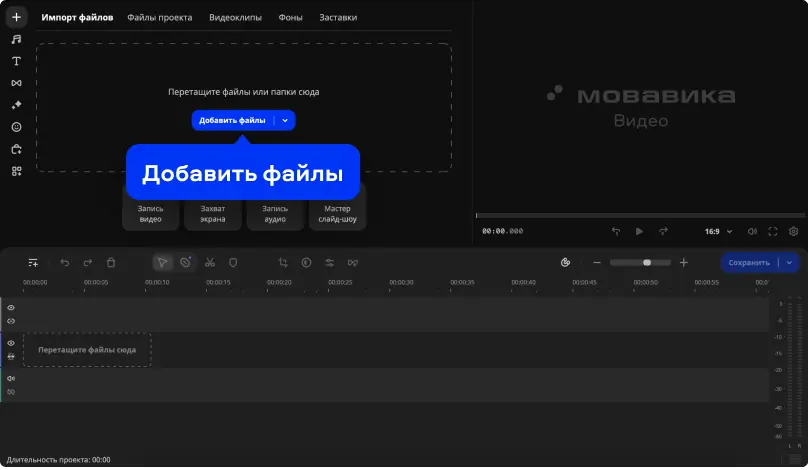
Task: Click the small Добавить файлы button
Action: 232,121
